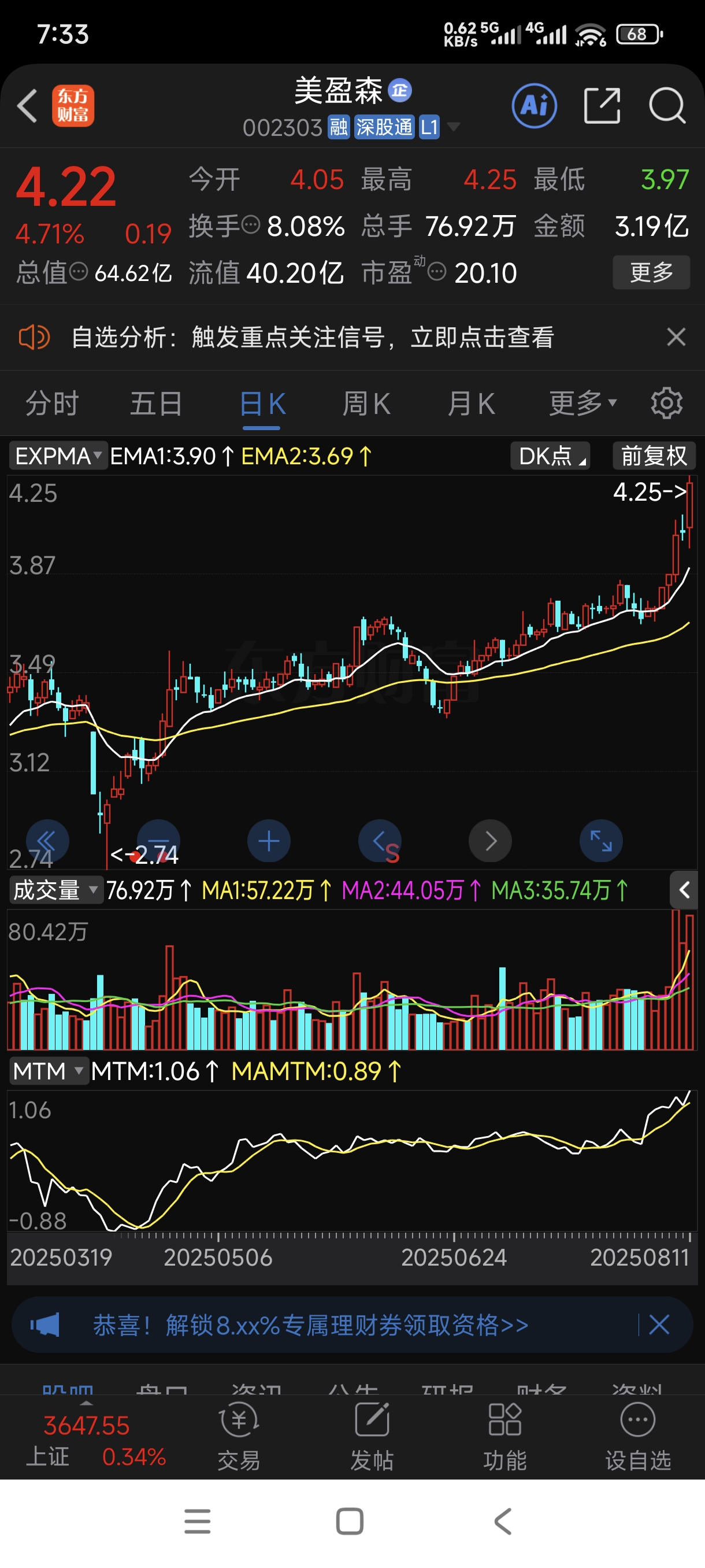Viewport: 705px width, 1568px height.
Task: Tap the plus zoom-in chart button
Action: (269, 841)
